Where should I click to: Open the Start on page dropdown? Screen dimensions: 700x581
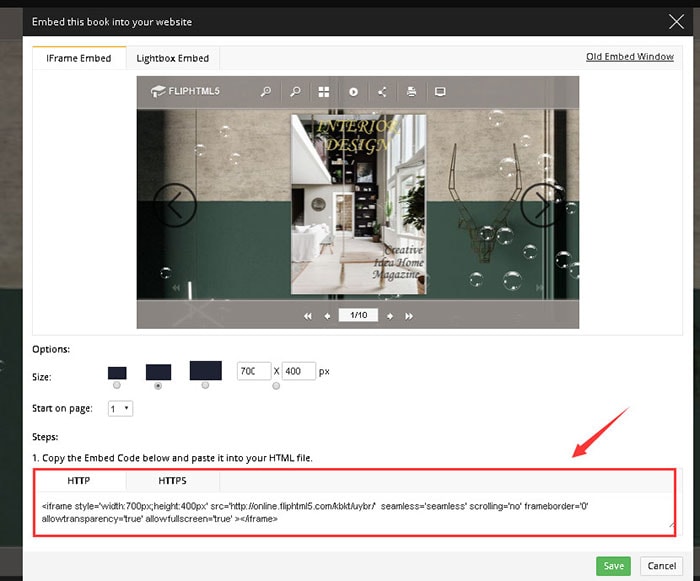(x=121, y=409)
